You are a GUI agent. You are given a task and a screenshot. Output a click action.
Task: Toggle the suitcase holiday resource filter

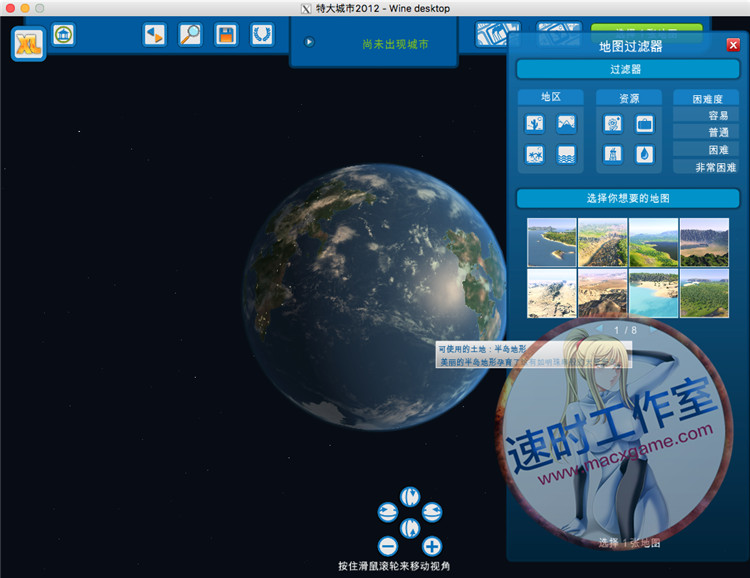point(644,123)
